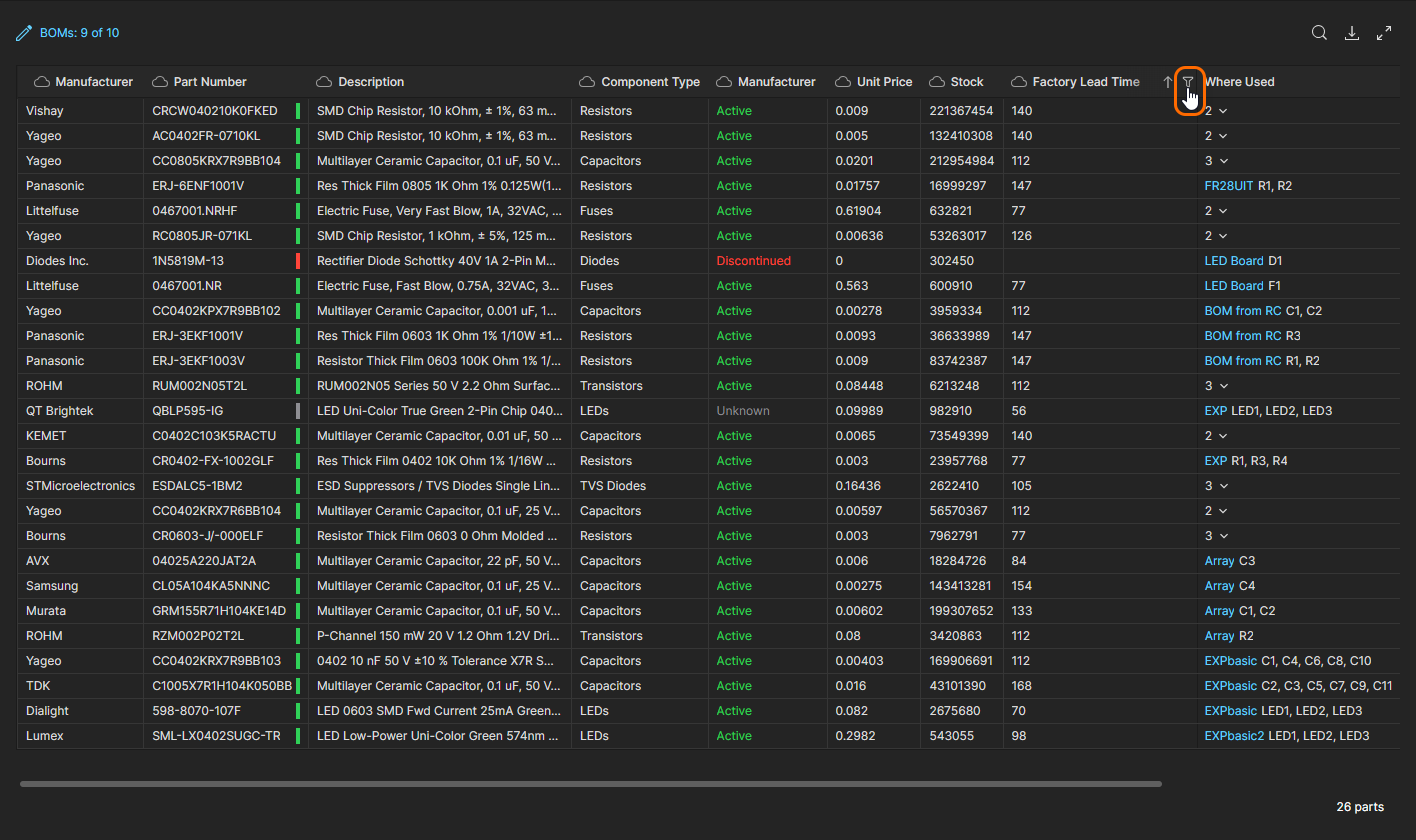Click the P-Channel 150 mW description cell
Image resolution: width=1416 pixels, height=840 pixels.
pos(439,636)
